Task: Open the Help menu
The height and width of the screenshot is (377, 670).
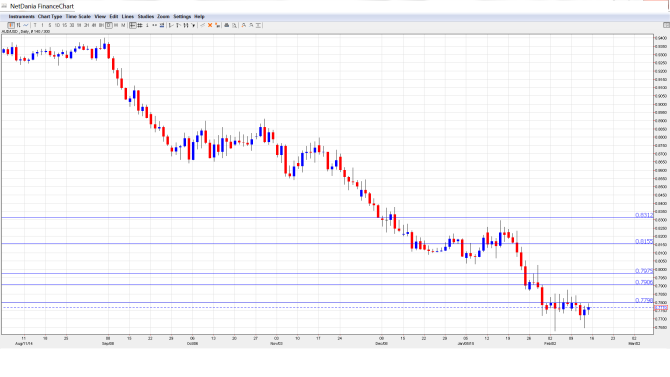Action: click(x=200, y=17)
